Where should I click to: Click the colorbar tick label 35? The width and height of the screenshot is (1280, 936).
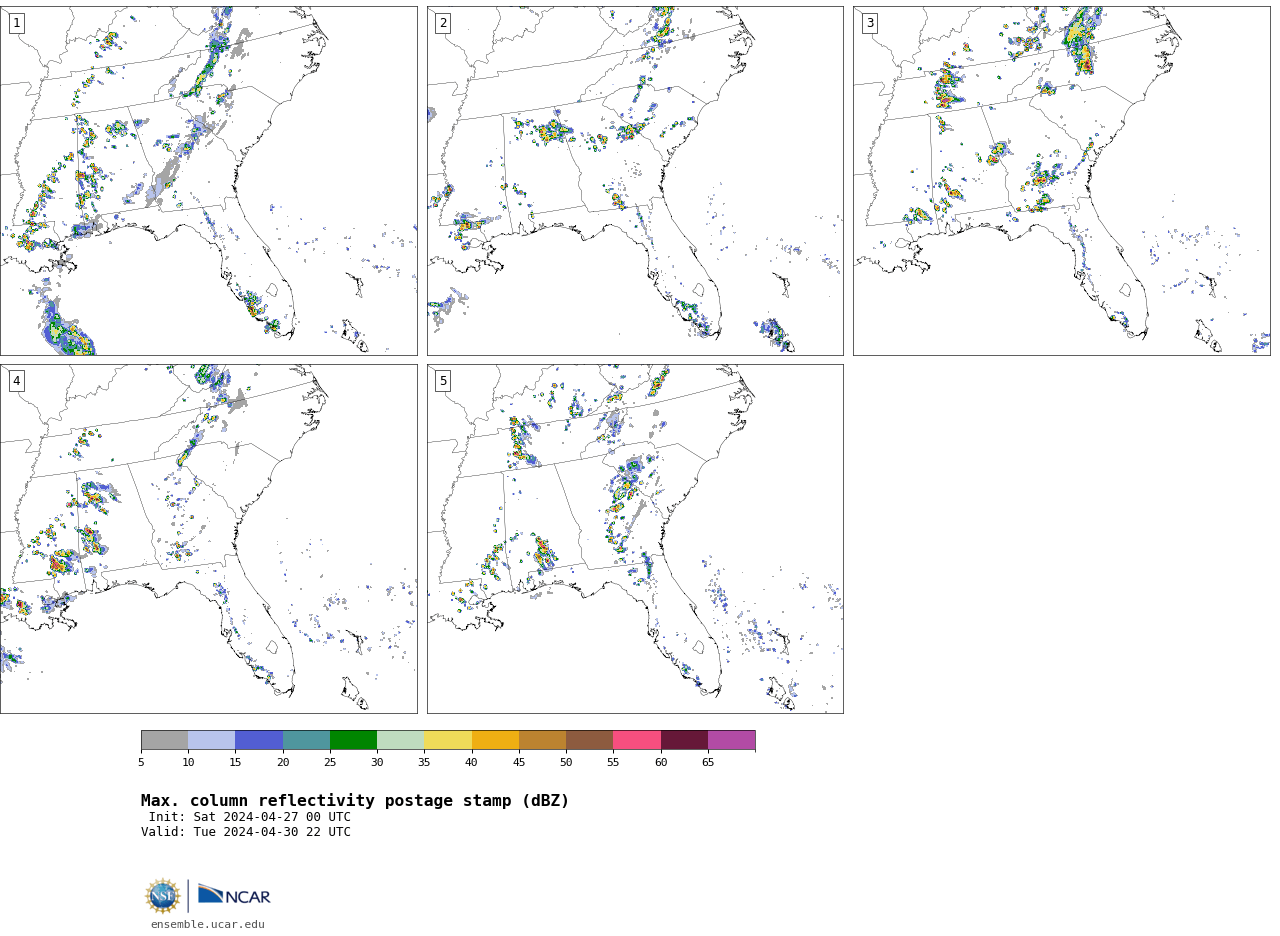(x=424, y=762)
